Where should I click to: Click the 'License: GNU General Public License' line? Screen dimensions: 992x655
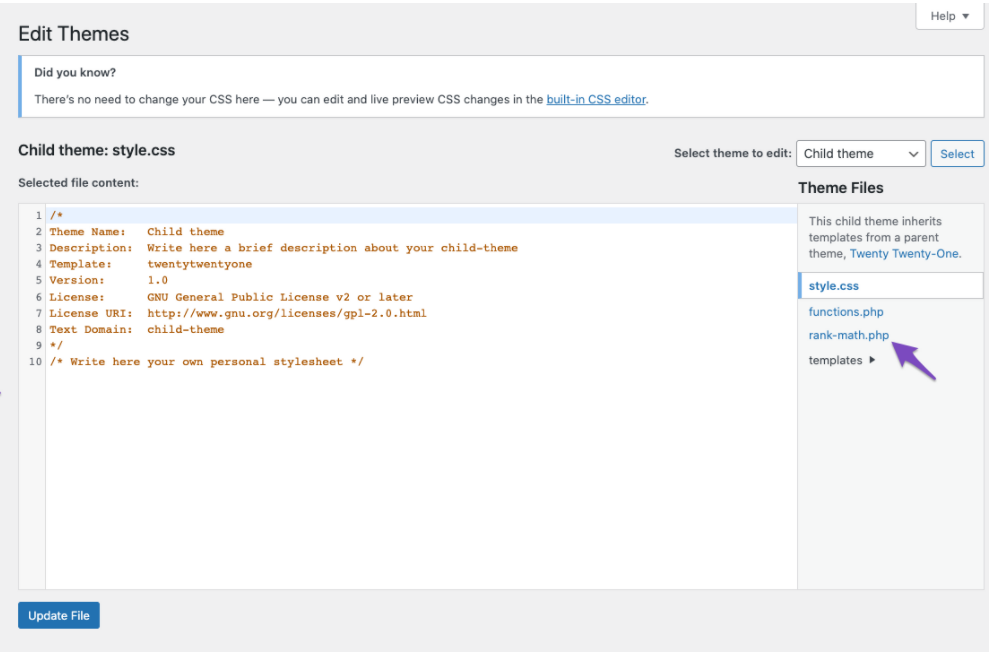click(x=231, y=297)
